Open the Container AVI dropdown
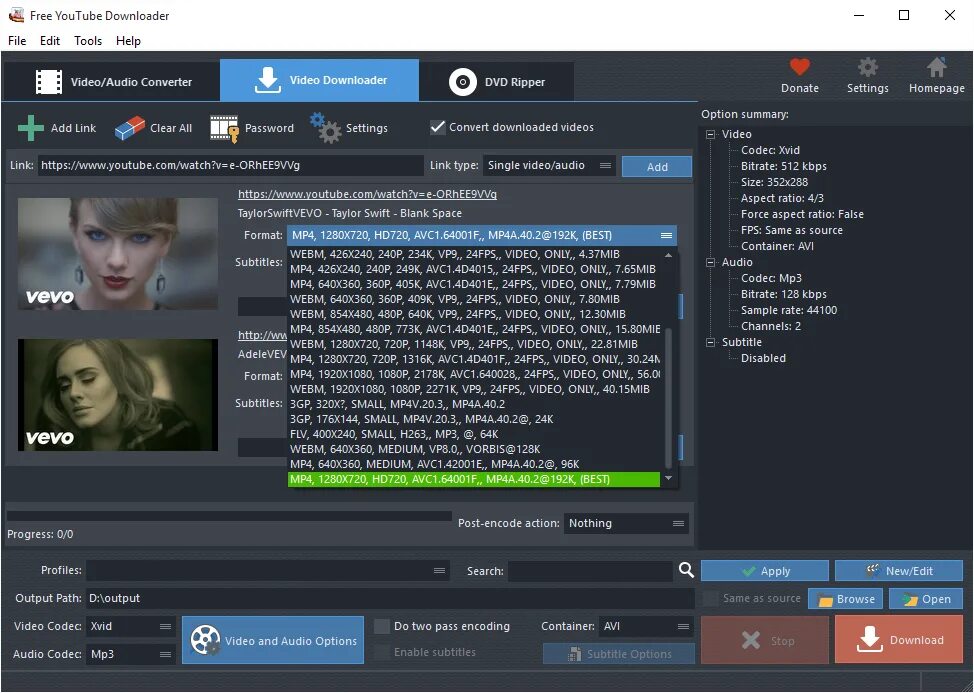The height and width of the screenshot is (693, 974). [x=645, y=626]
